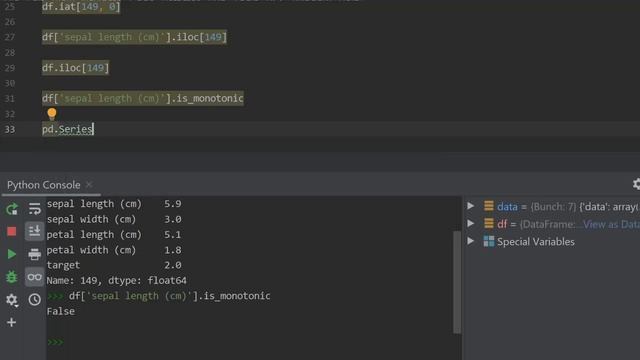Image resolution: width=640 pixels, height=360 pixels.
Task: Execute the current statement with the green arrow
Action: coord(12,254)
